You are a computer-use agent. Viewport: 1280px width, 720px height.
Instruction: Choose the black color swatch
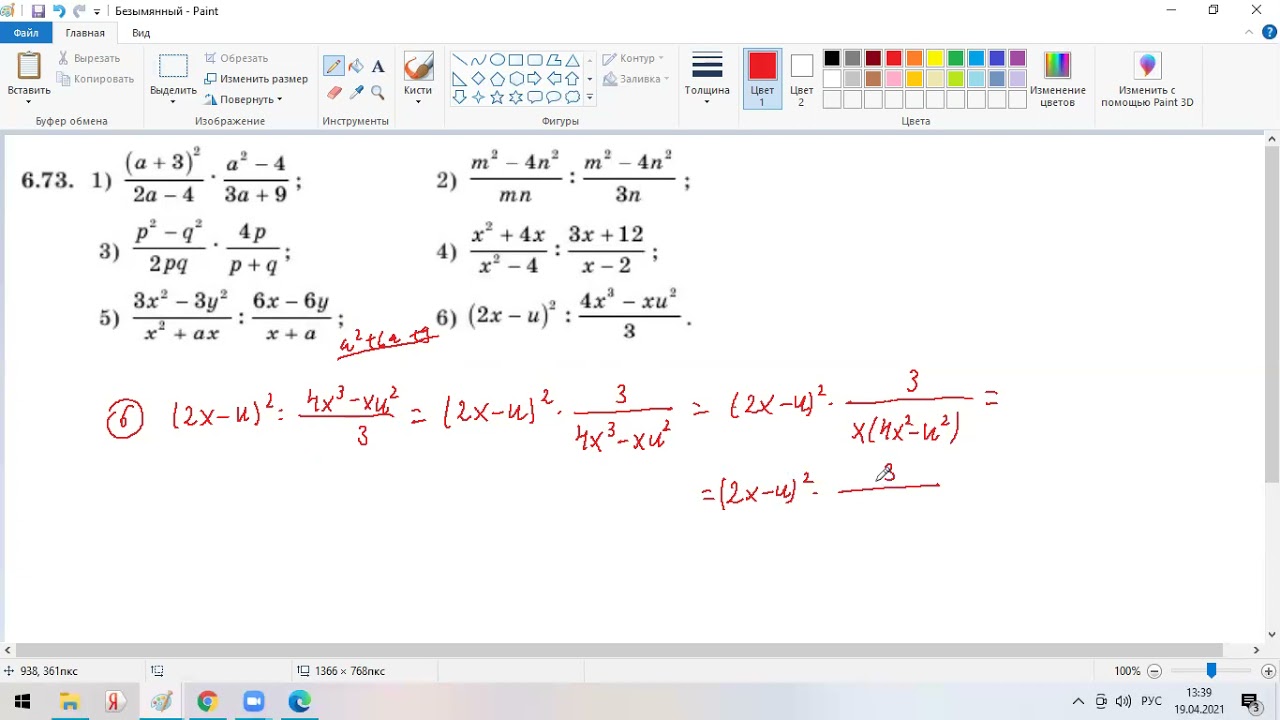(x=832, y=58)
